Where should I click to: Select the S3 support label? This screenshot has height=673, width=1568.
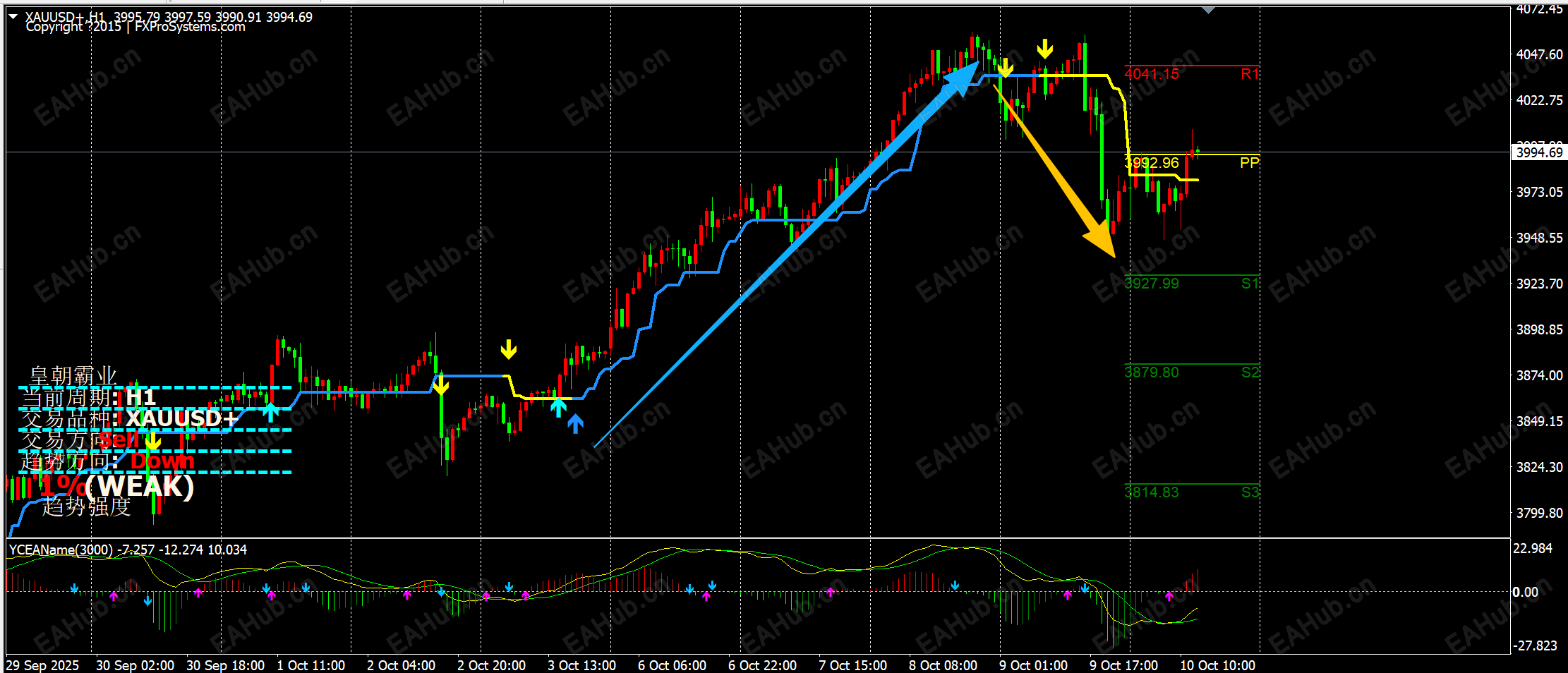[1250, 492]
